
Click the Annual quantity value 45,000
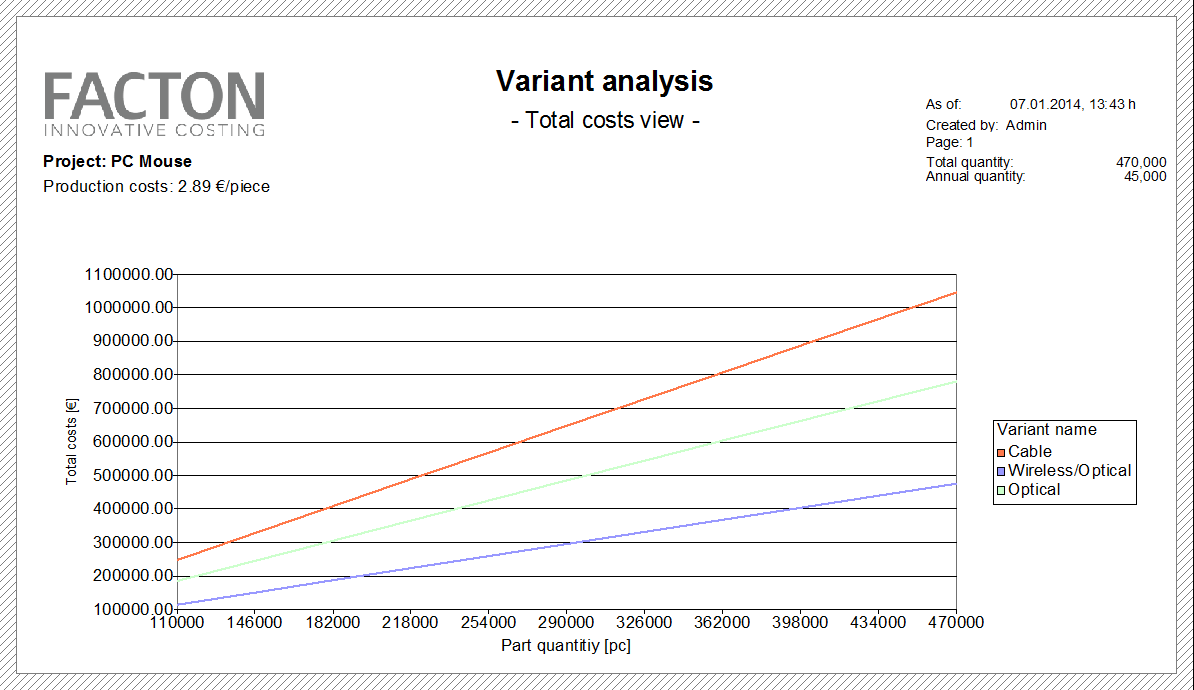pyautogui.click(x=1144, y=176)
